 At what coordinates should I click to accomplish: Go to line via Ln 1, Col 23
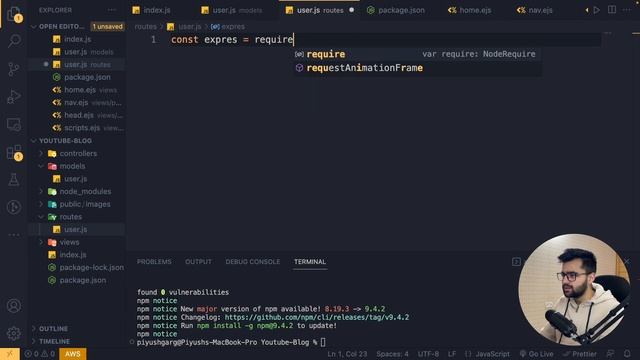click(x=347, y=354)
